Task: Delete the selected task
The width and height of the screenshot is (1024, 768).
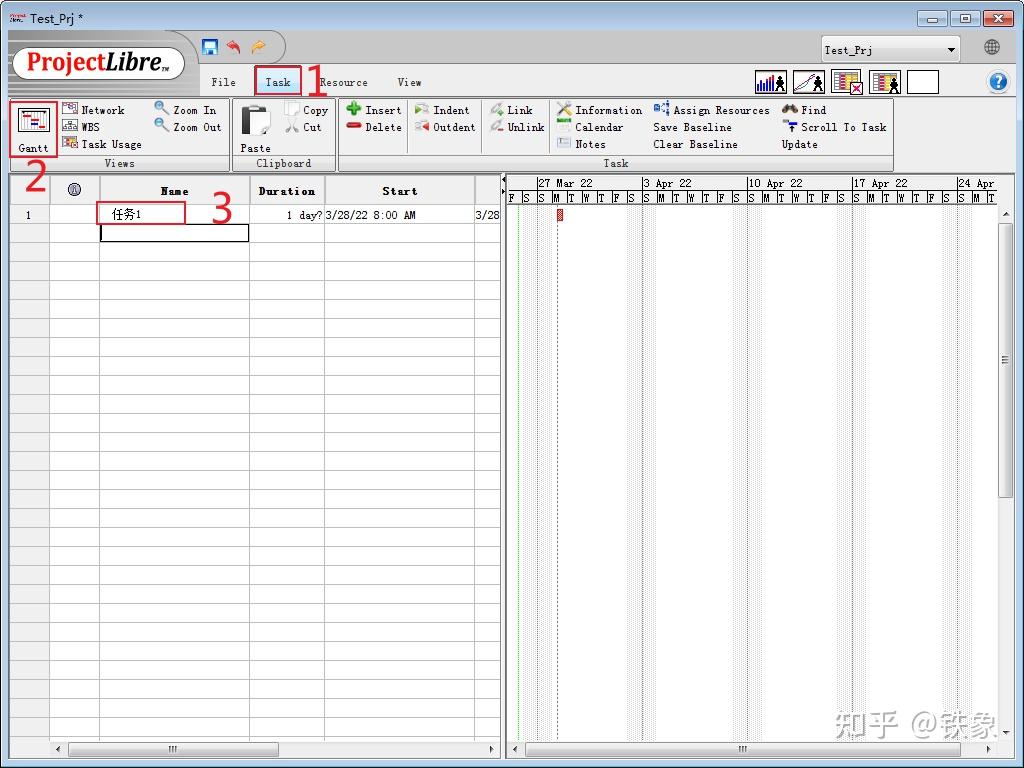Action: (374, 127)
